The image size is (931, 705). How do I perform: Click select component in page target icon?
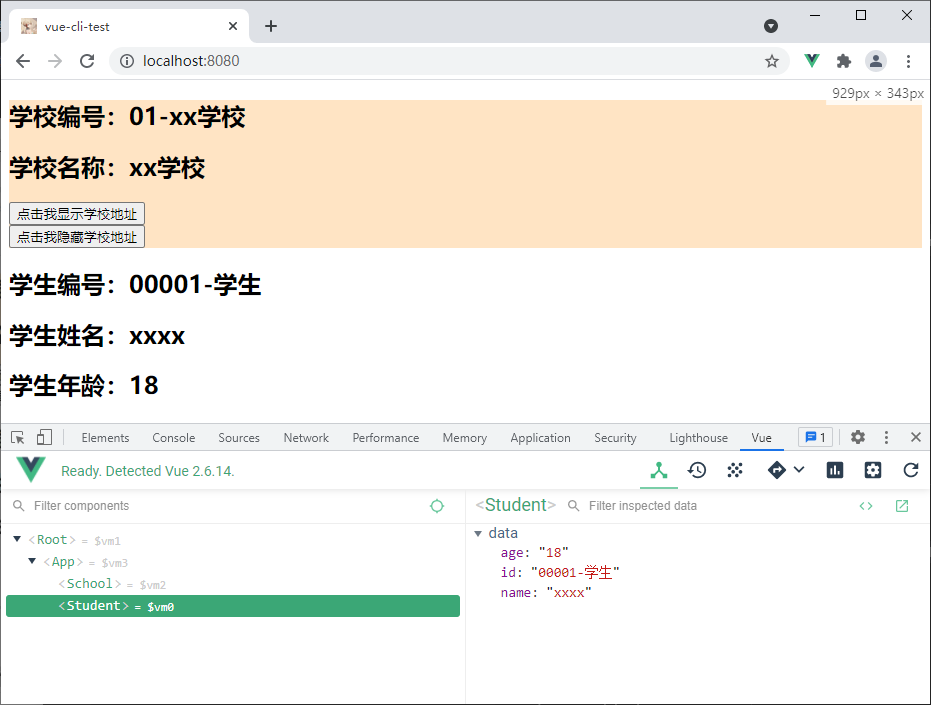point(437,506)
